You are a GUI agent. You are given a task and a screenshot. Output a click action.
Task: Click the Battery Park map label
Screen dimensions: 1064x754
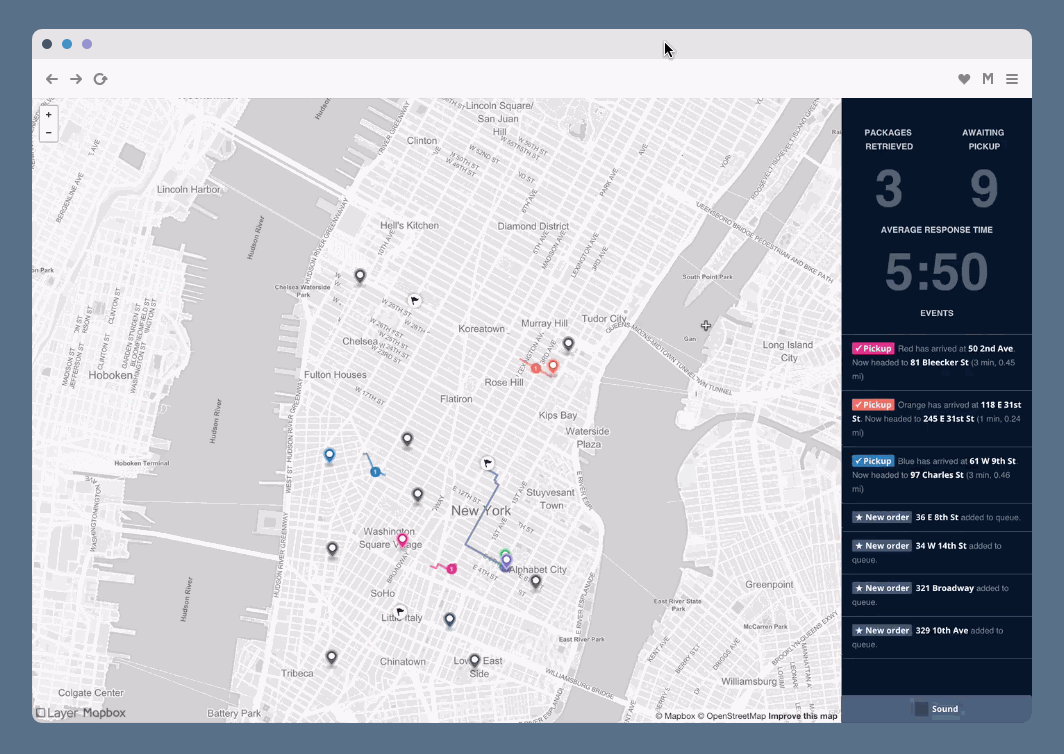(233, 713)
